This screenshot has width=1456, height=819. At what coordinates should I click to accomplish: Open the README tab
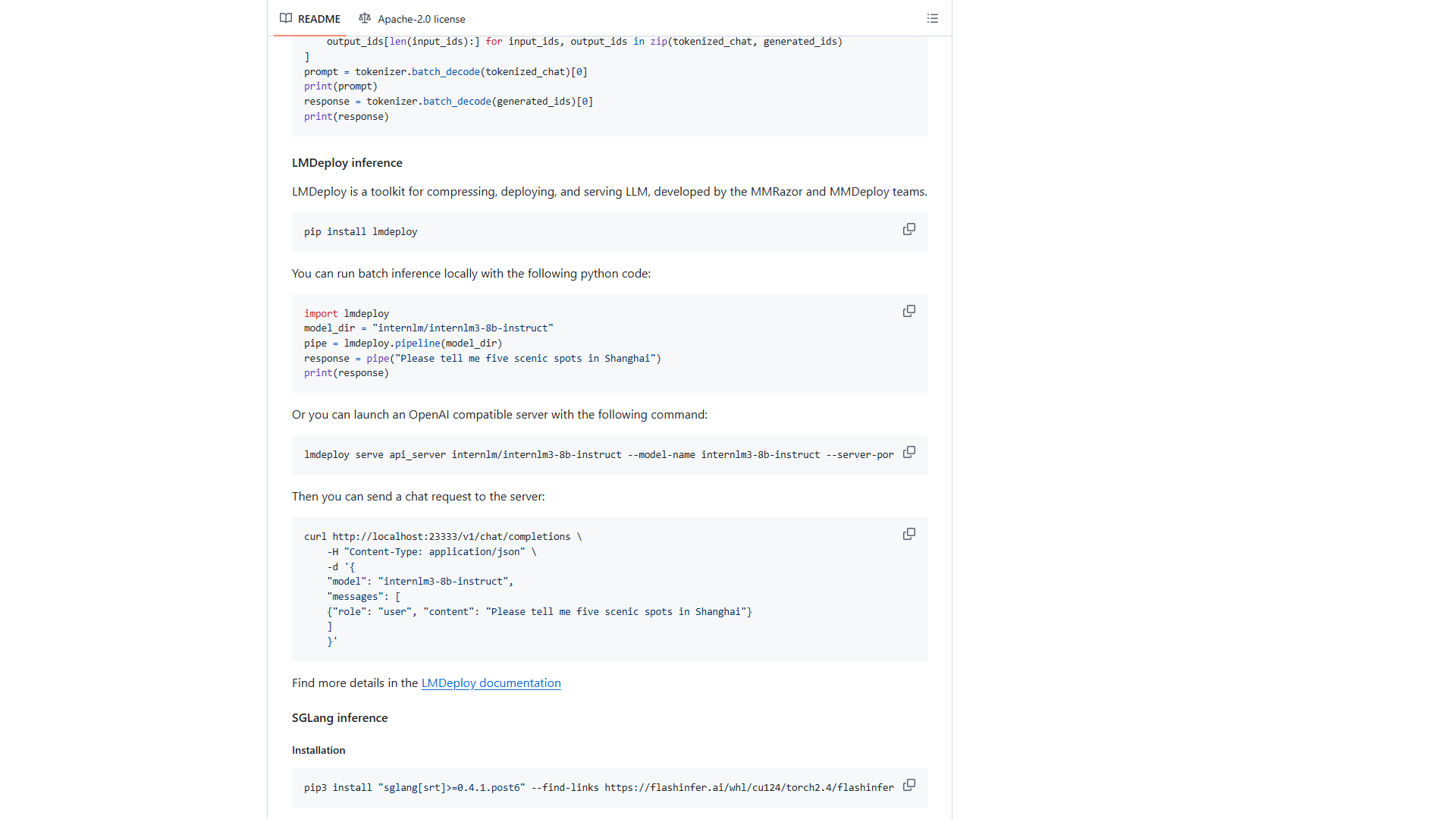pyautogui.click(x=310, y=18)
